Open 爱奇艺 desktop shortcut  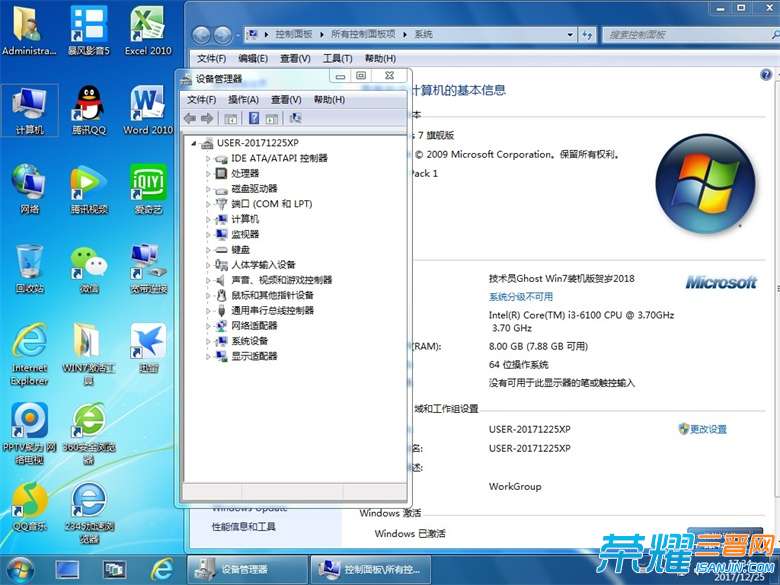click(148, 189)
